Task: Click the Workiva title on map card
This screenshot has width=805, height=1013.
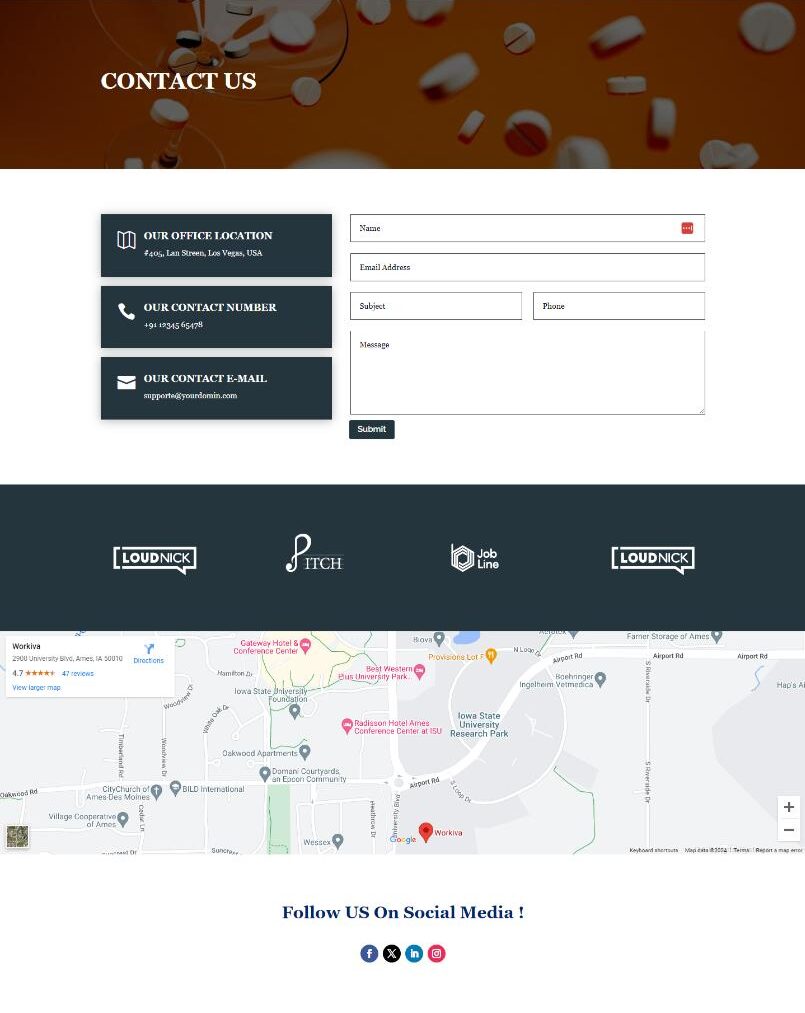Action: click(26, 646)
